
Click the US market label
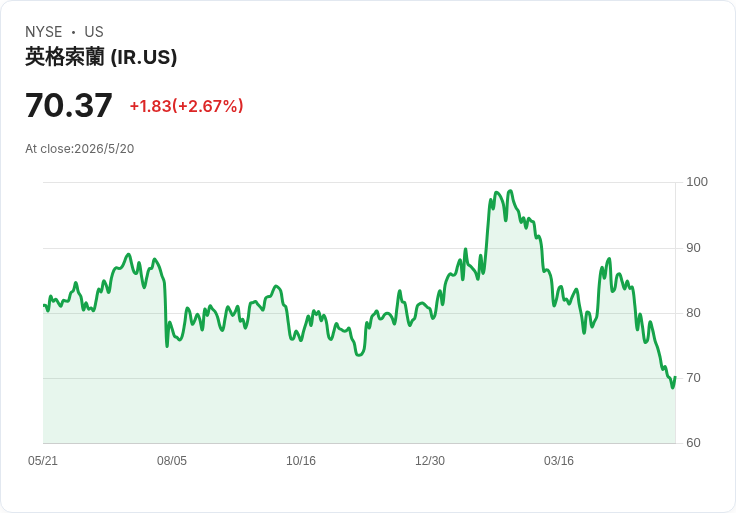94,32
